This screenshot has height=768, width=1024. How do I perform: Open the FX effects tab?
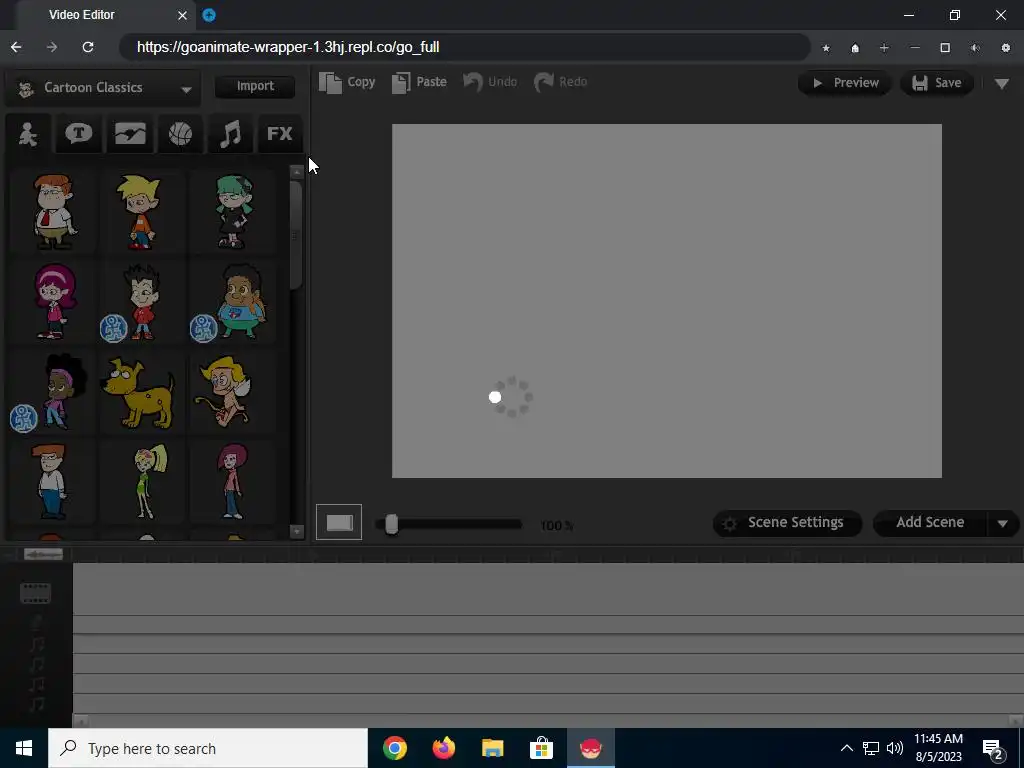click(x=280, y=134)
